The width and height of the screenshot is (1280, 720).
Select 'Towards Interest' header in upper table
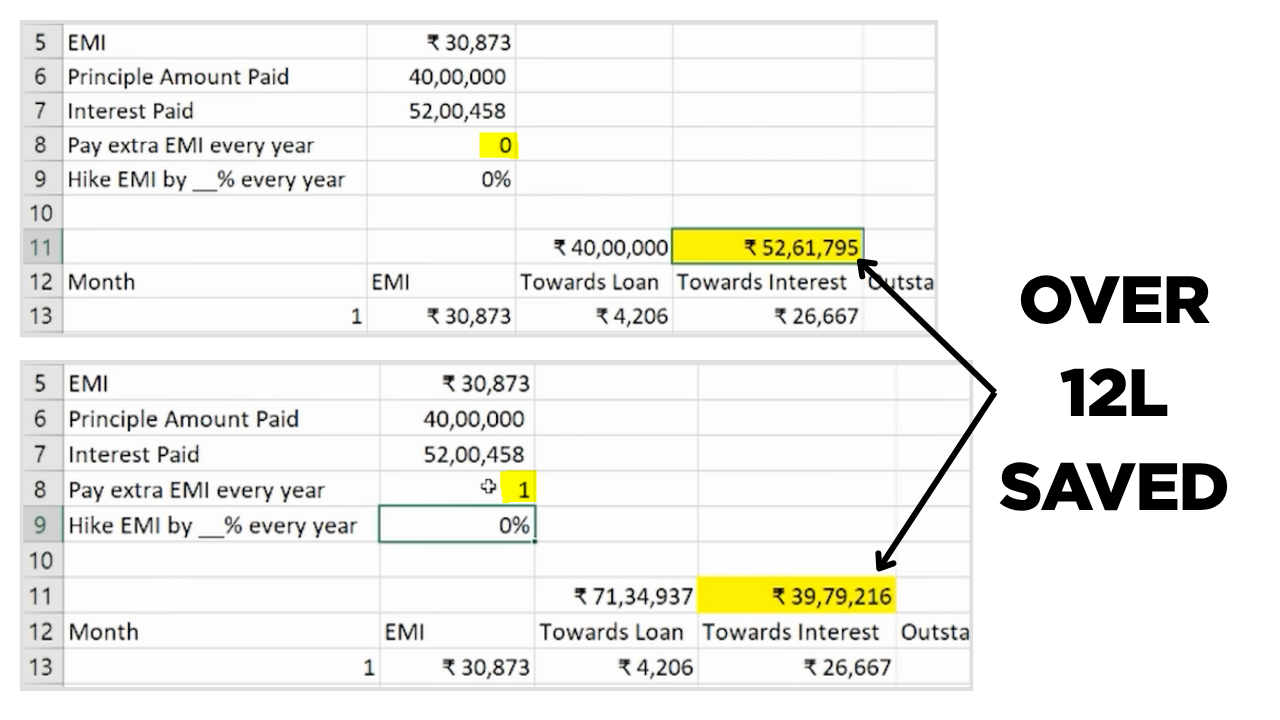click(x=761, y=282)
